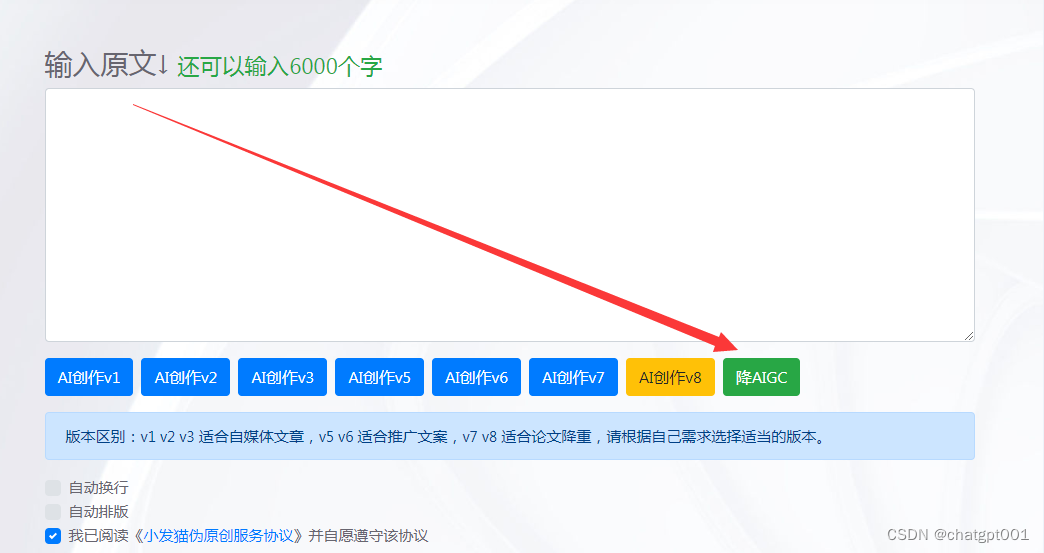Enable the 自动排版 checkbox
Viewport: 1044px width, 553px height.
tap(53, 512)
